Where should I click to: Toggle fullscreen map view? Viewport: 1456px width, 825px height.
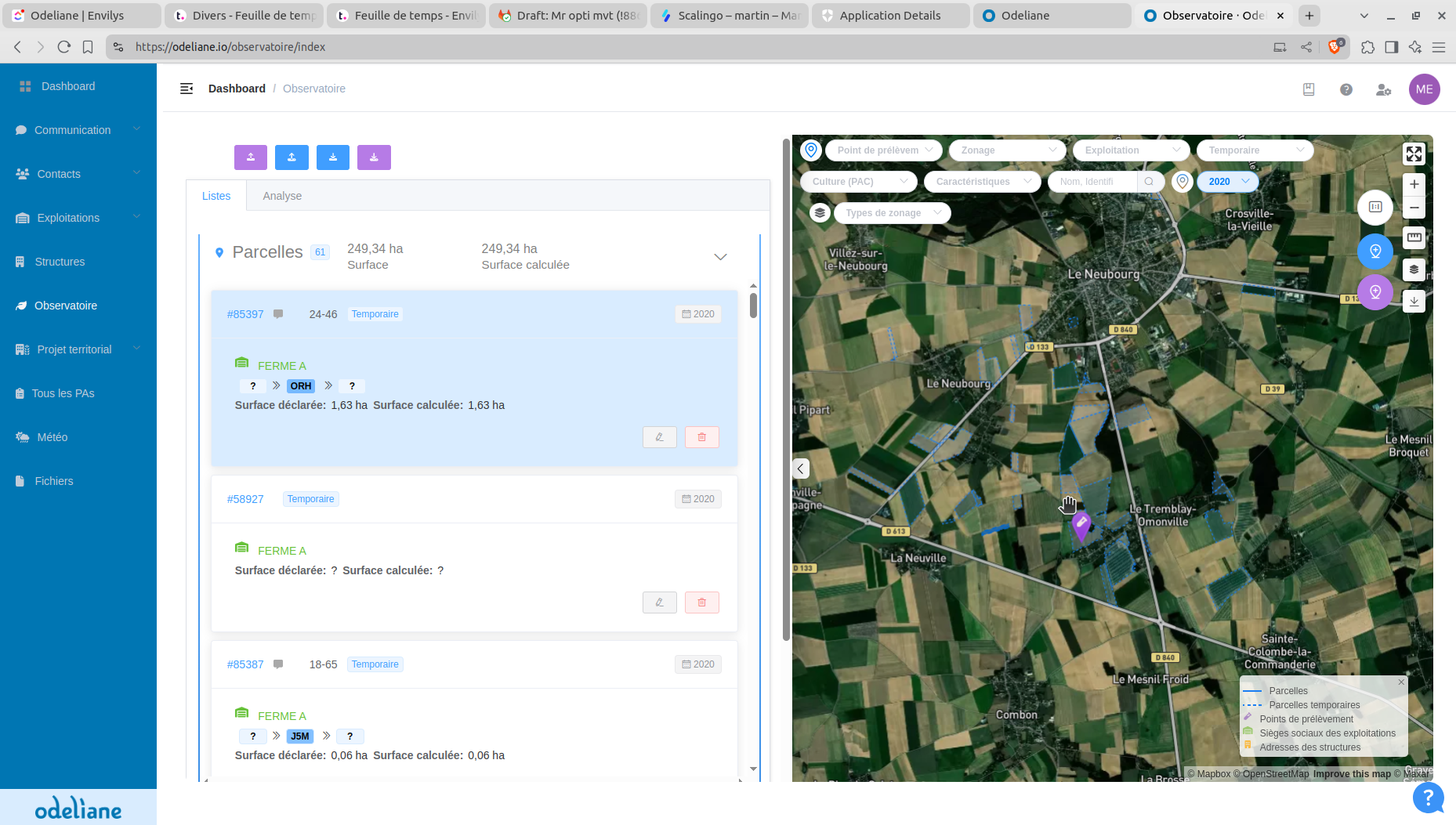pyautogui.click(x=1414, y=154)
